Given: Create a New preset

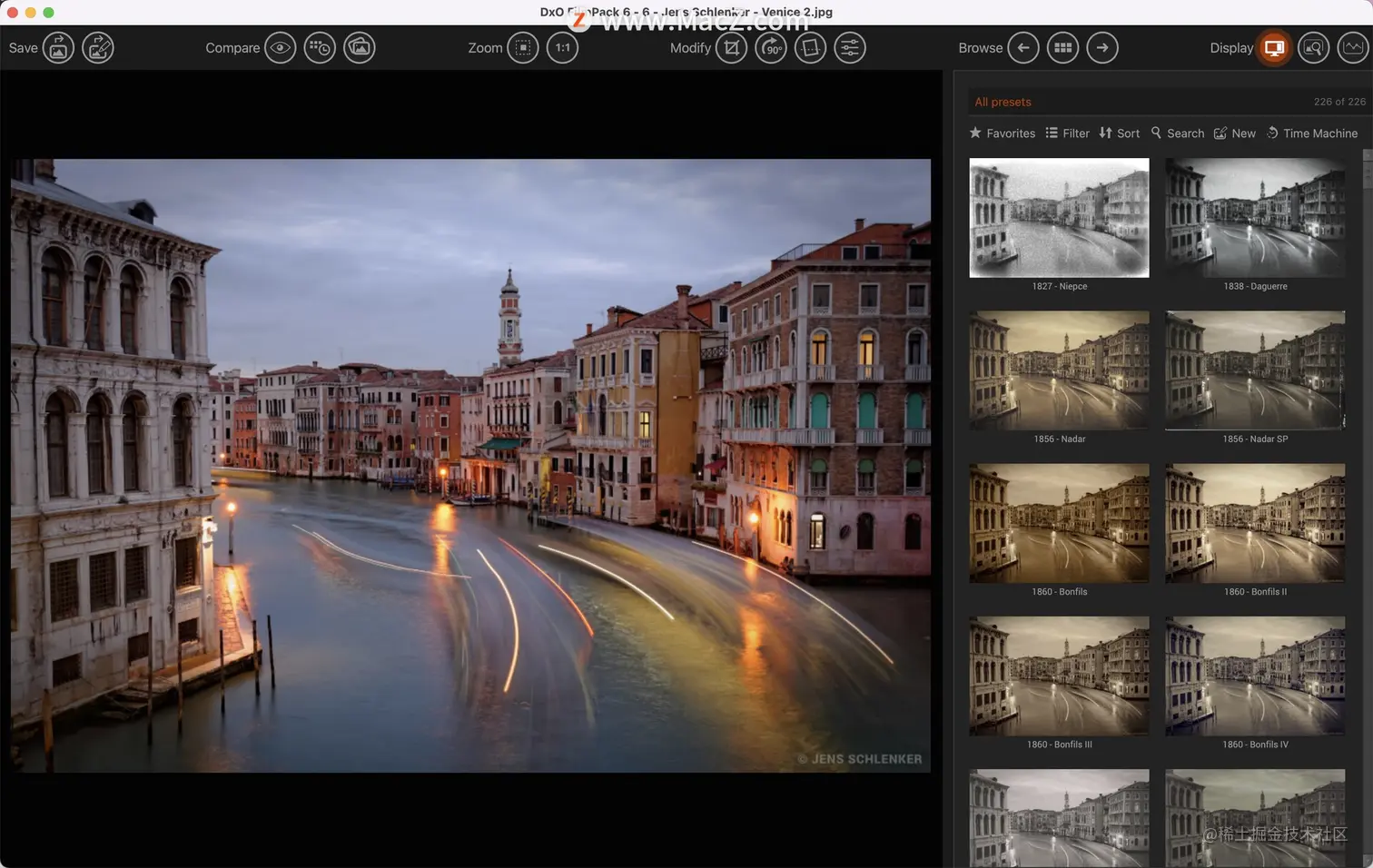Looking at the screenshot, I should (x=1235, y=133).
